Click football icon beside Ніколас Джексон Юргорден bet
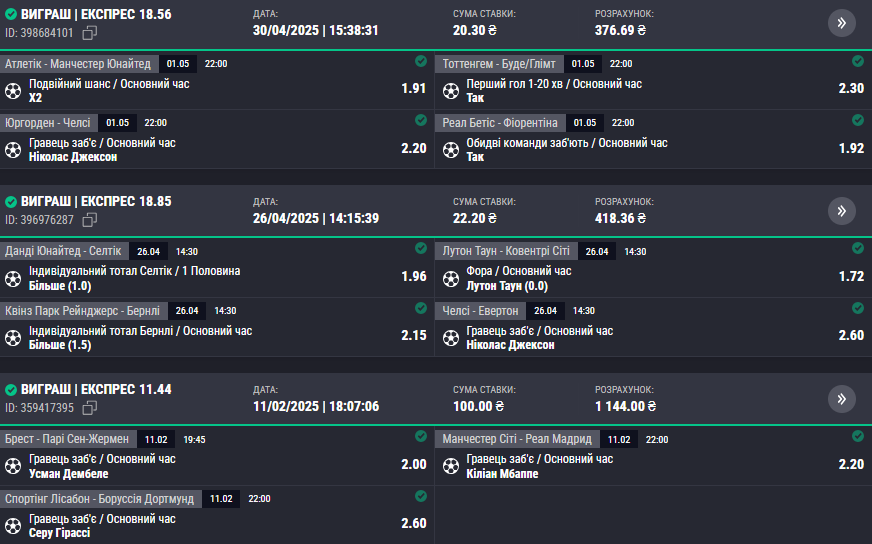872x544 pixels. pyautogui.click(x=13, y=150)
